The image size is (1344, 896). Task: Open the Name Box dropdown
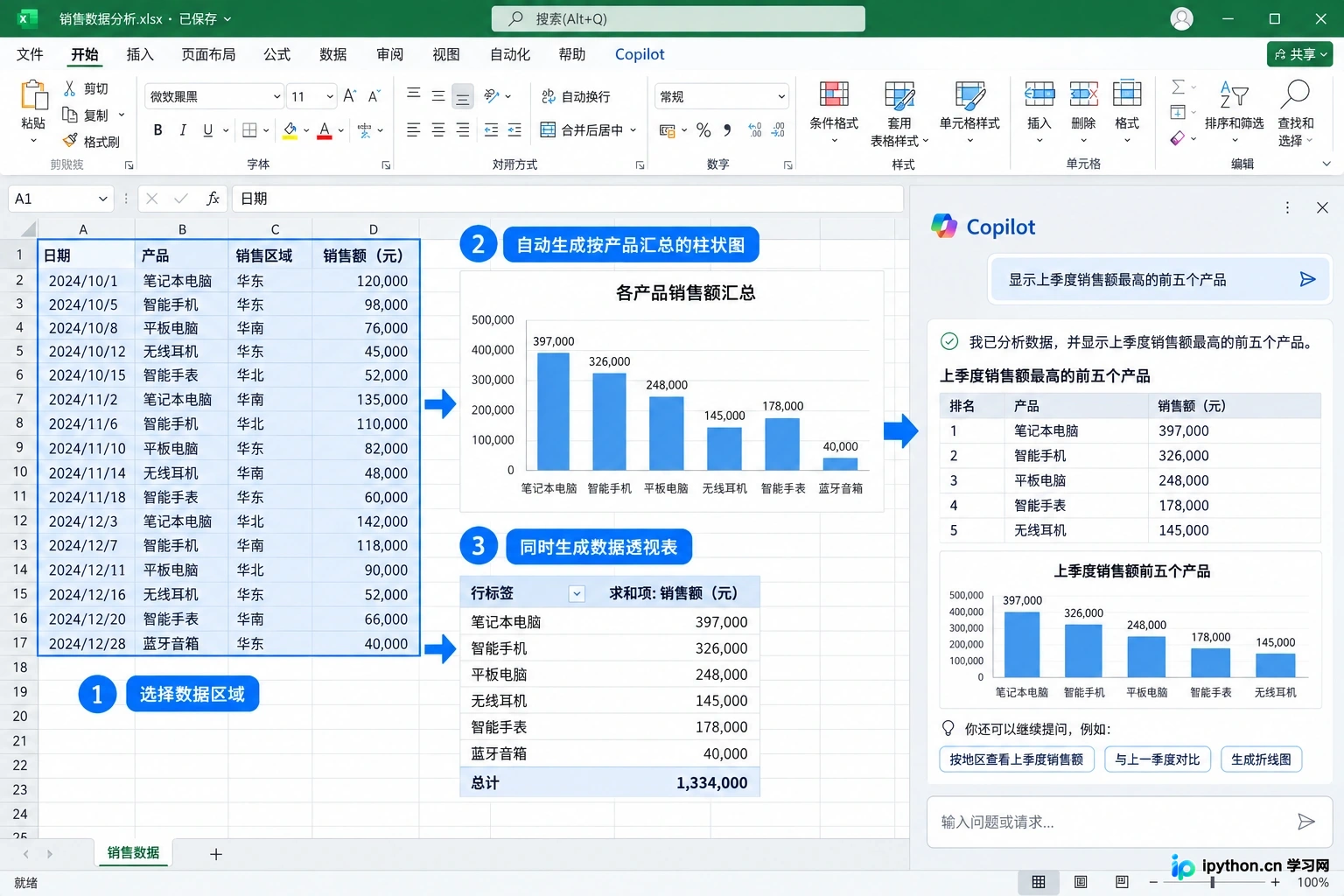pos(103,199)
